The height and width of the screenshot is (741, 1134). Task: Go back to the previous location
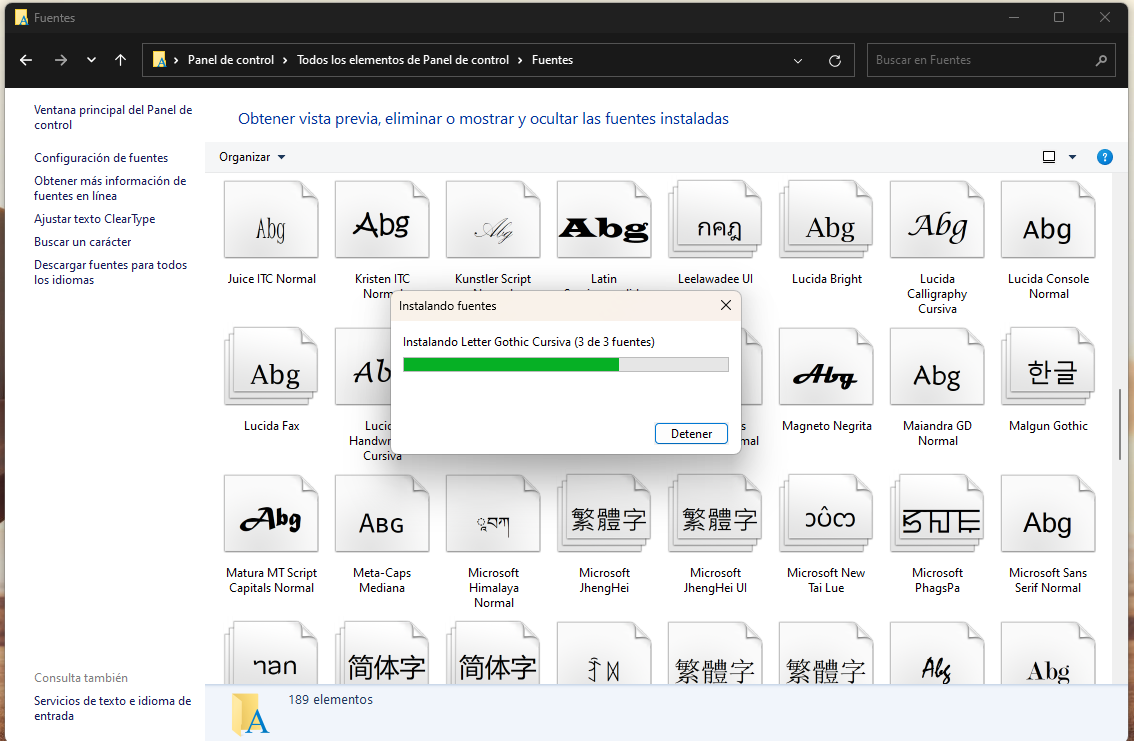click(26, 60)
